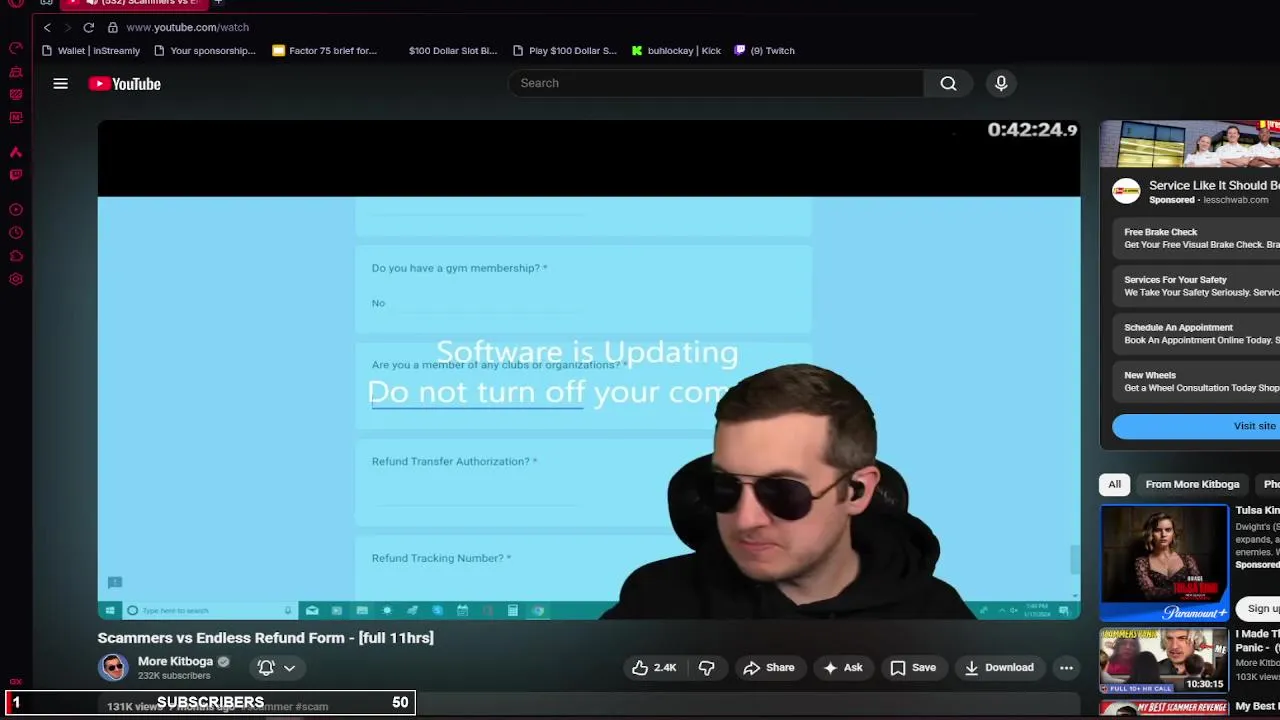Open the Wallet | inStreamly bookmark
This screenshot has height=720, width=1280.
pyautogui.click(x=91, y=50)
